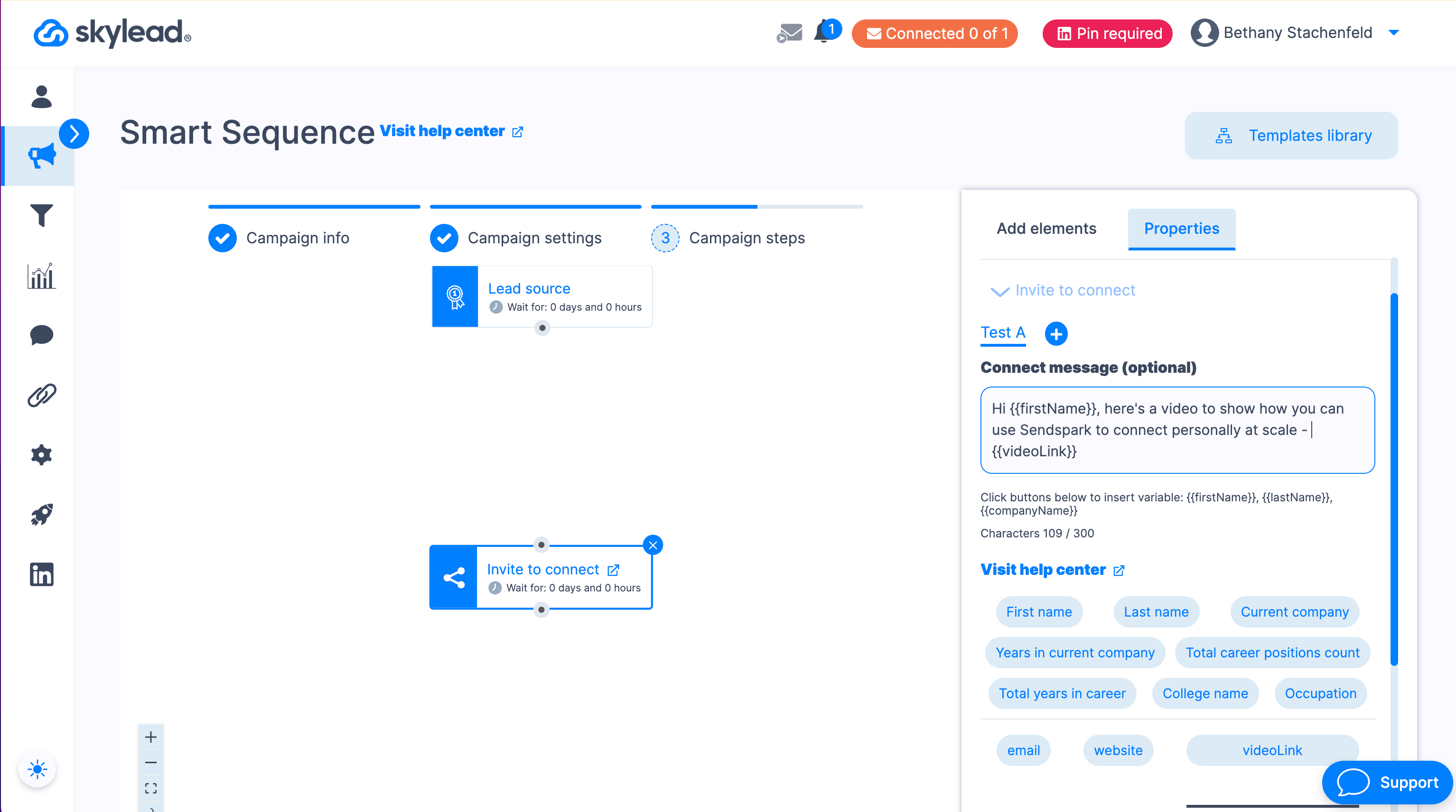1456x812 pixels.
Task: Click the Pin required button
Action: point(1107,33)
